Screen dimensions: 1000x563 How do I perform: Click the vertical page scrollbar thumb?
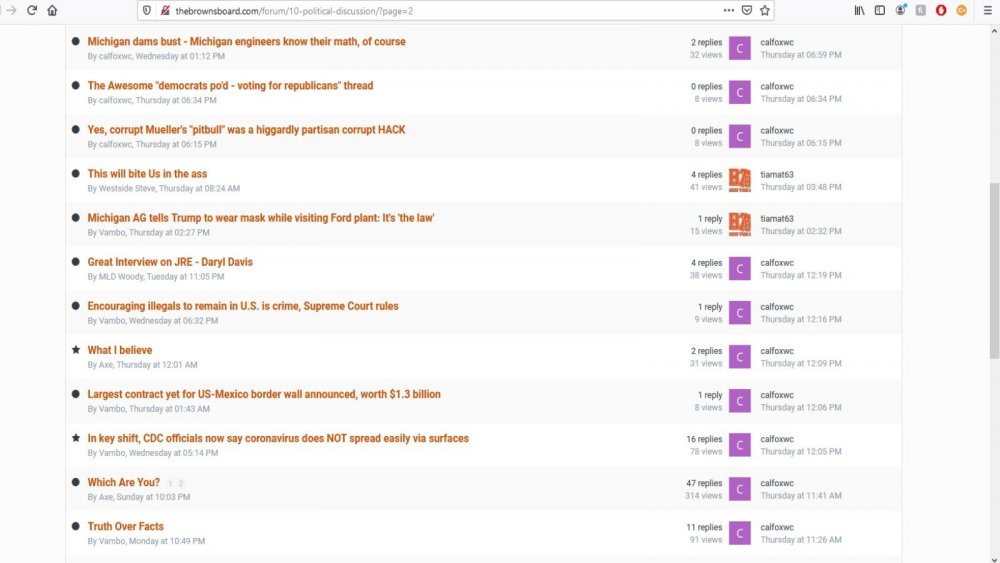(994, 270)
